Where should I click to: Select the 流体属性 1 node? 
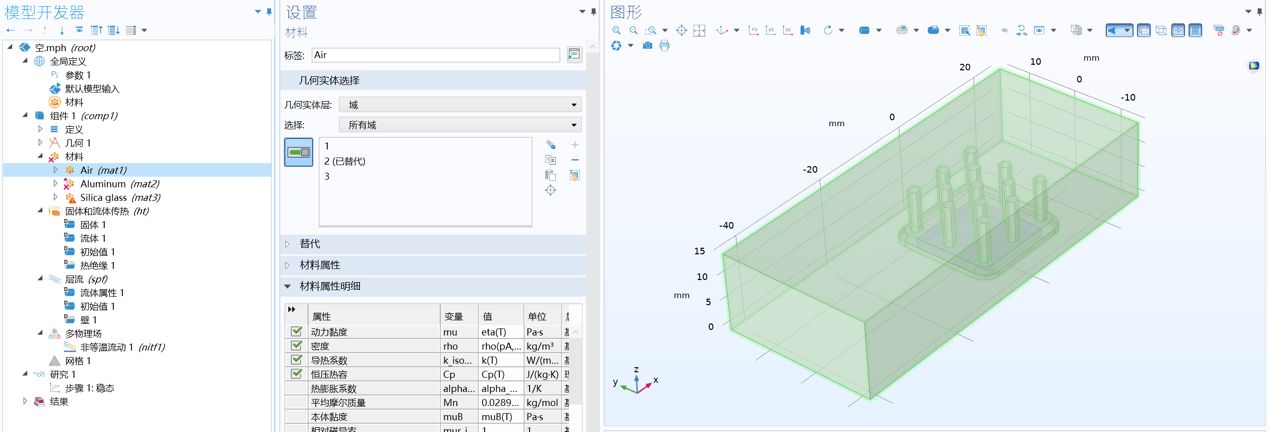pos(102,292)
